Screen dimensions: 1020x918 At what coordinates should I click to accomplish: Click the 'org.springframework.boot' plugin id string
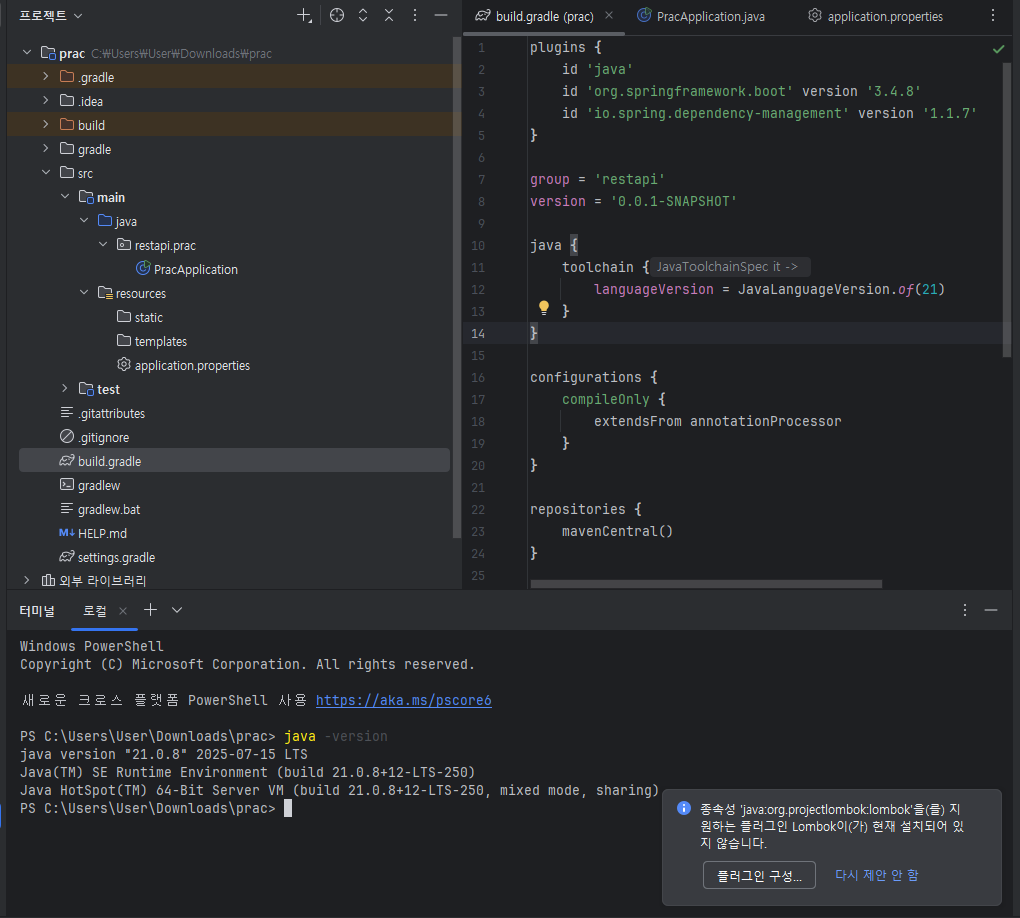[x=690, y=92]
